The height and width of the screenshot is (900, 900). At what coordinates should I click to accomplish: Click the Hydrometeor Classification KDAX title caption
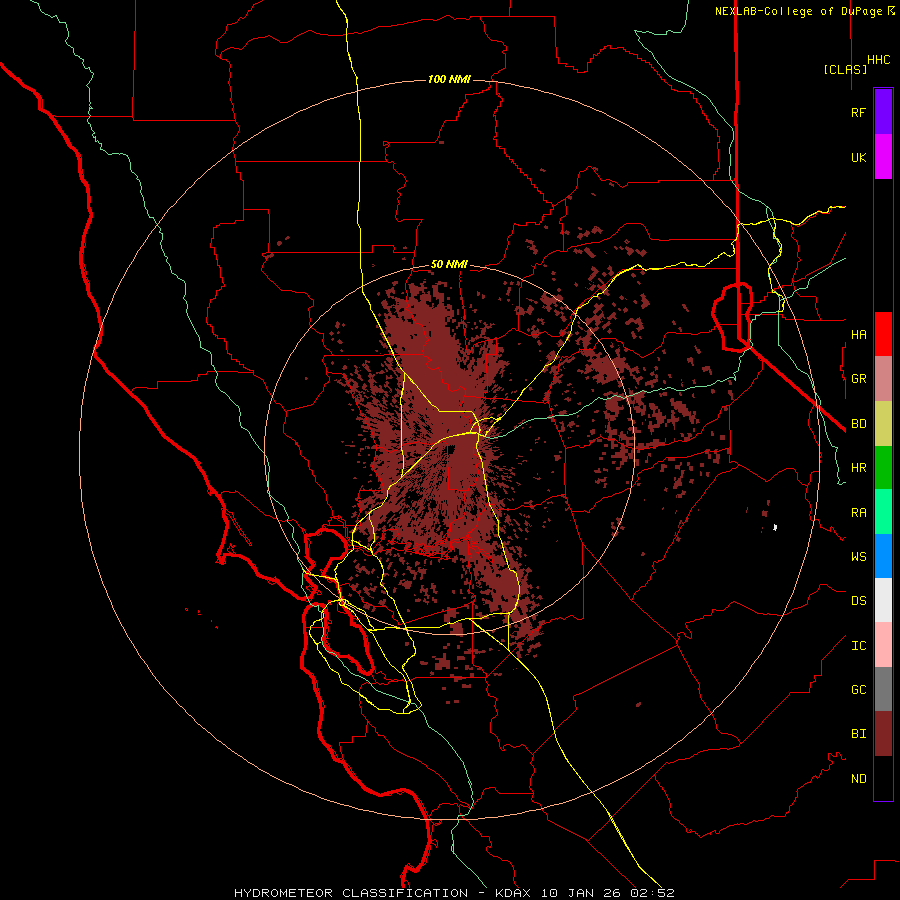[453, 893]
